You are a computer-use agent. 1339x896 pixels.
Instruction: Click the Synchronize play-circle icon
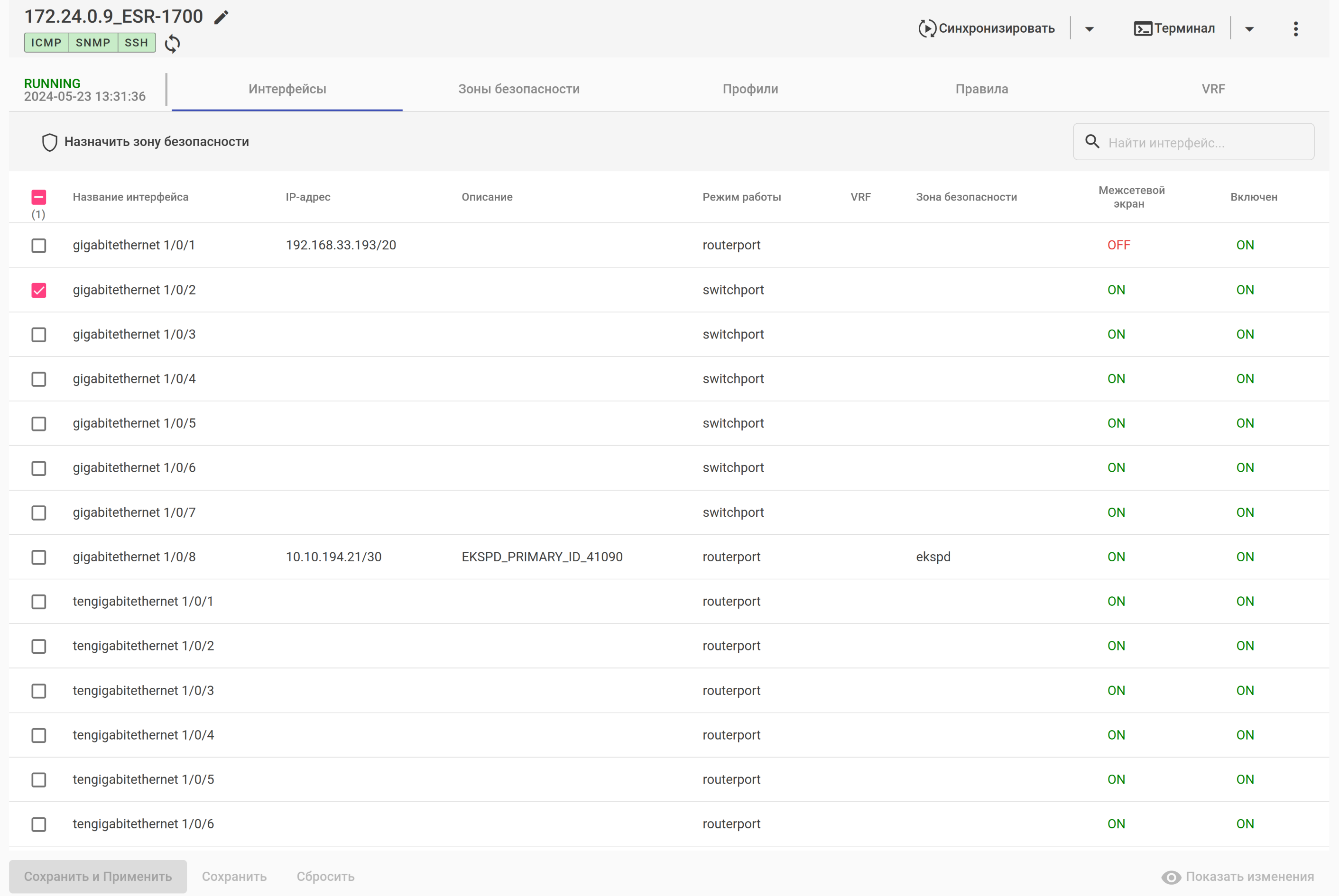927,28
